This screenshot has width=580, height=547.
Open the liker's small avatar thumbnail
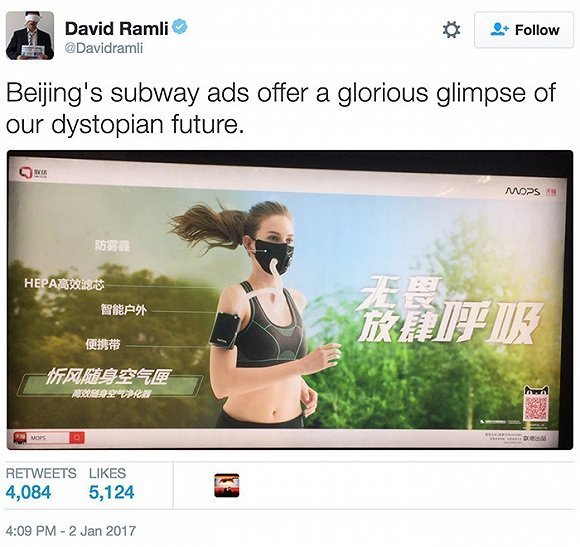point(227,485)
